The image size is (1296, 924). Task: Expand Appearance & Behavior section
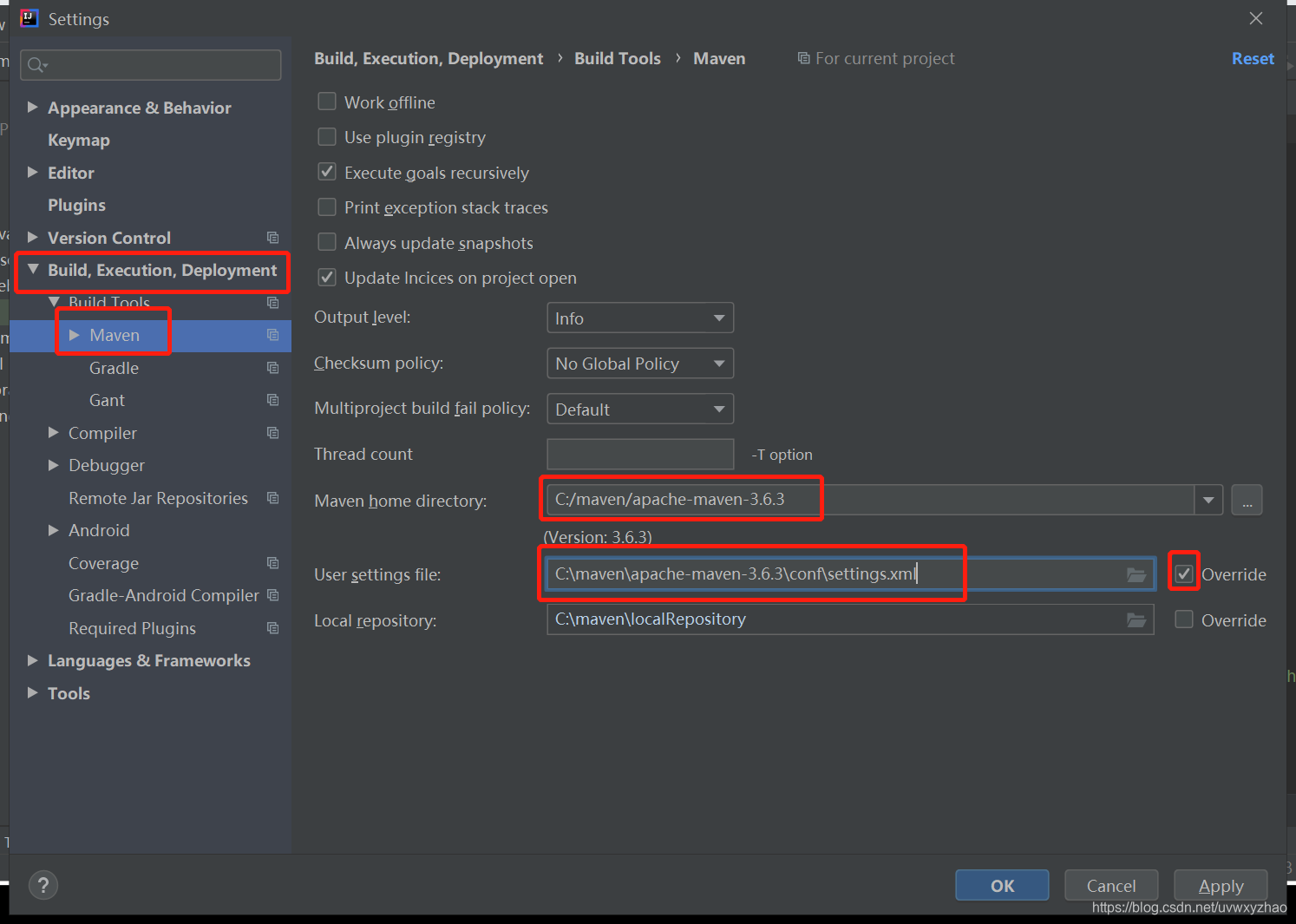click(x=33, y=107)
